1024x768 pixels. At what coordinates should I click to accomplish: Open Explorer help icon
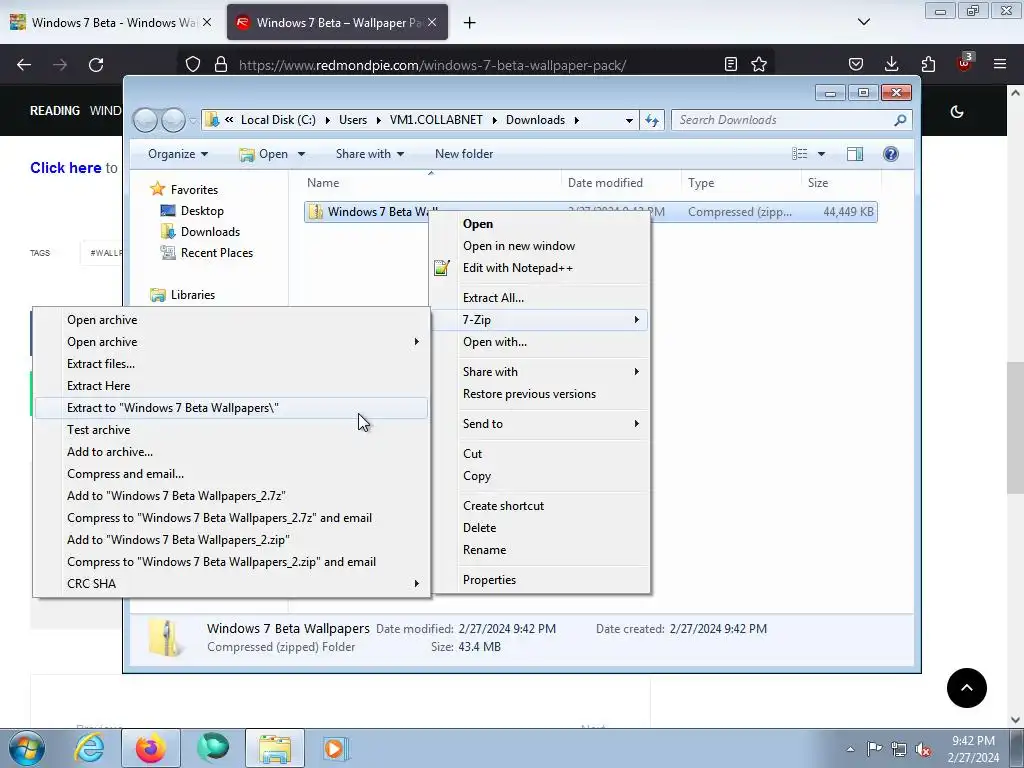[x=891, y=154]
